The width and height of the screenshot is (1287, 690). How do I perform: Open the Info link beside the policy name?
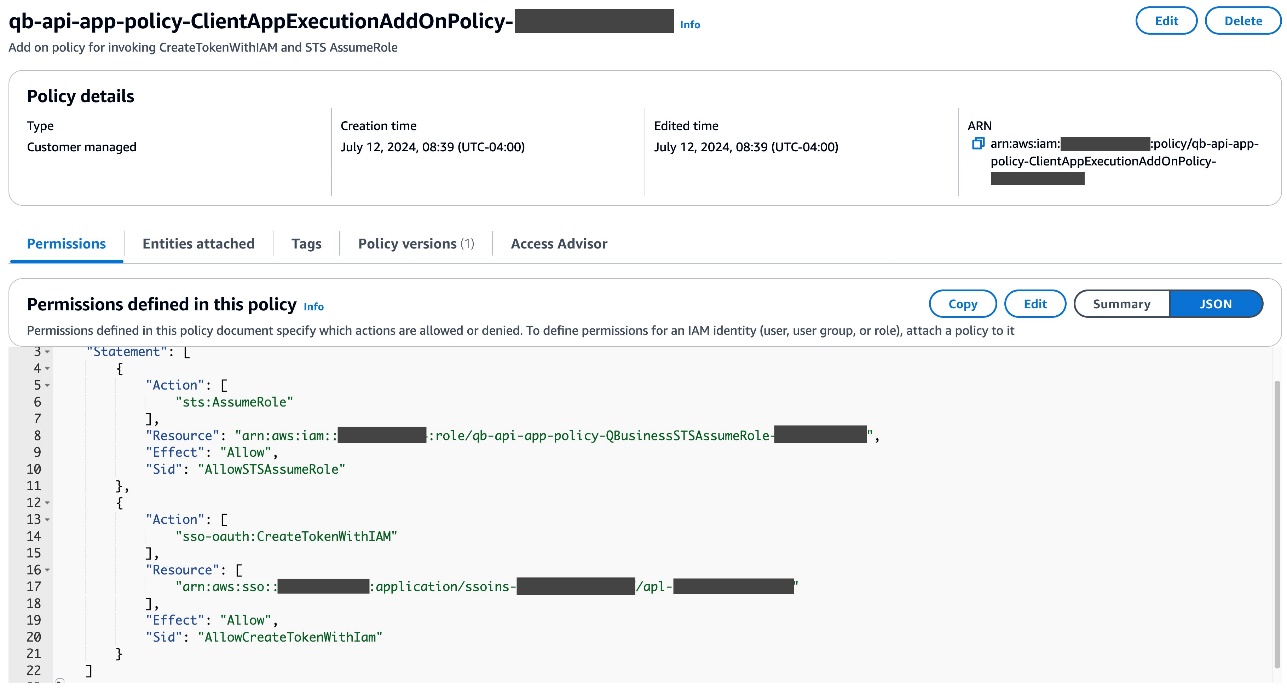(690, 24)
